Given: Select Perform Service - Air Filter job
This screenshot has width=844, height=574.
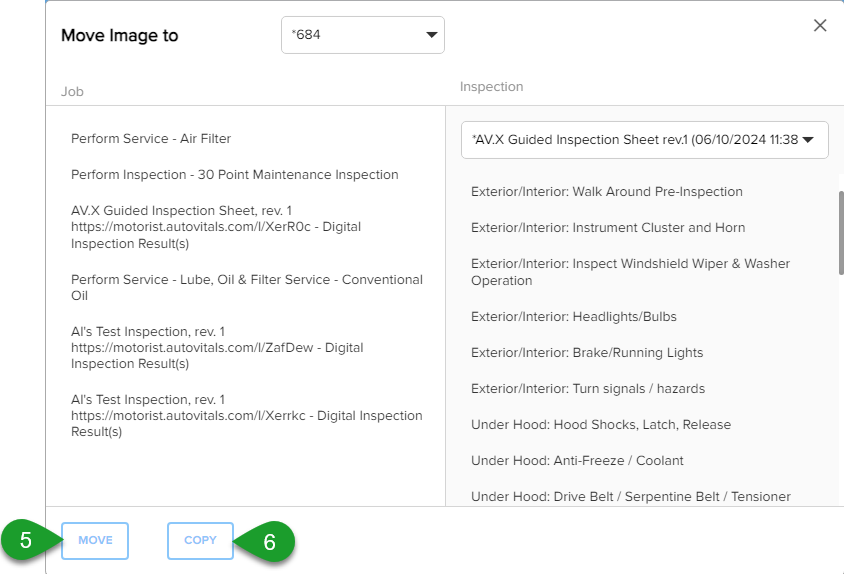Looking at the screenshot, I should click(151, 138).
